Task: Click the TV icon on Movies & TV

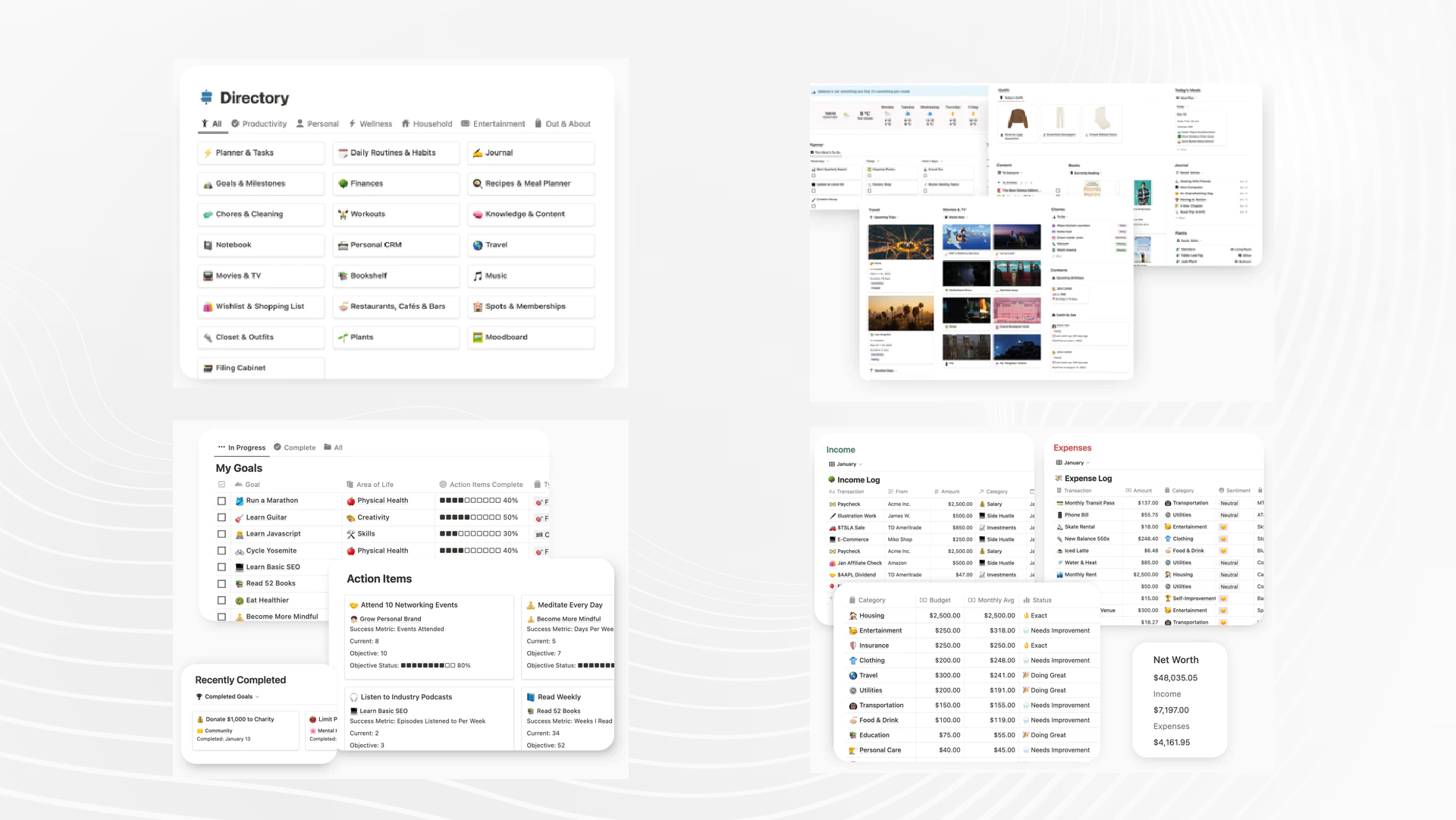Action: point(208,276)
